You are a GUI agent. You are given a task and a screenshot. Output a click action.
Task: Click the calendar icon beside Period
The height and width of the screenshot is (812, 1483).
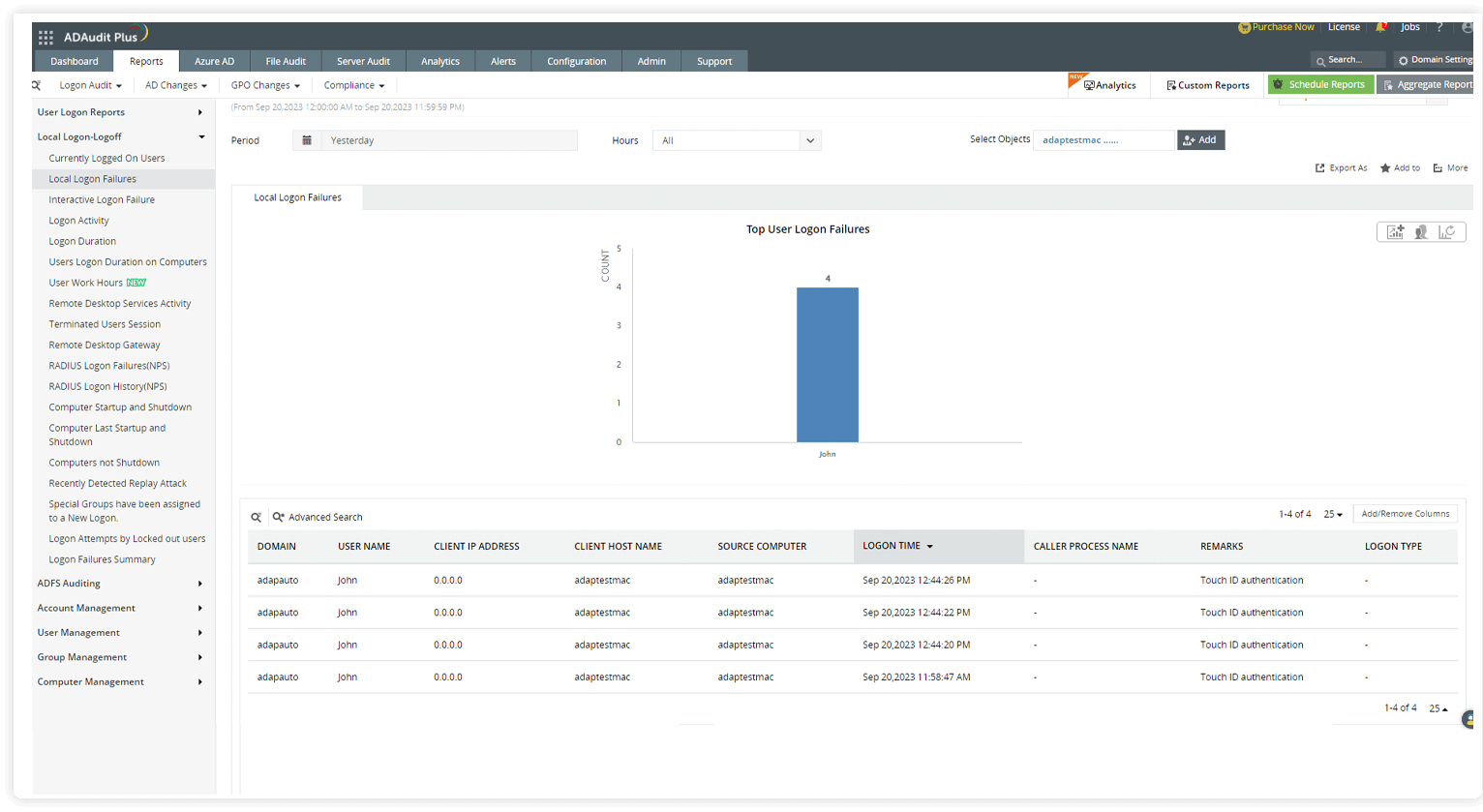coord(307,140)
